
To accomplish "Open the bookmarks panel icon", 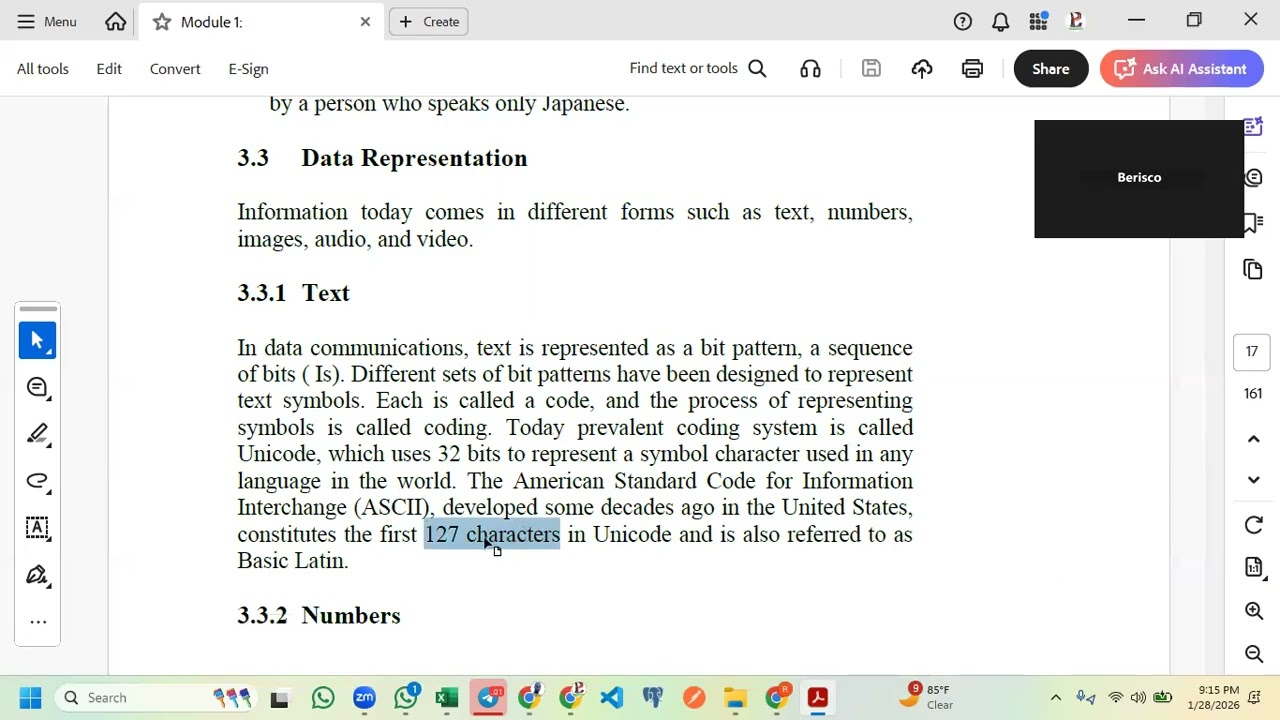I will pos(1253,222).
